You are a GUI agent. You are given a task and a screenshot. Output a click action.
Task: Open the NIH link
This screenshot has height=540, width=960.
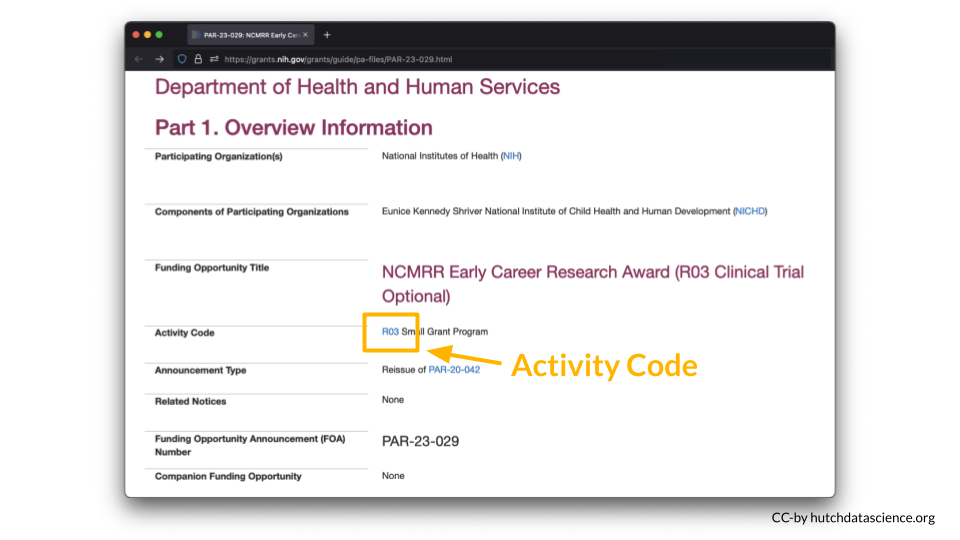(x=511, y=156)
